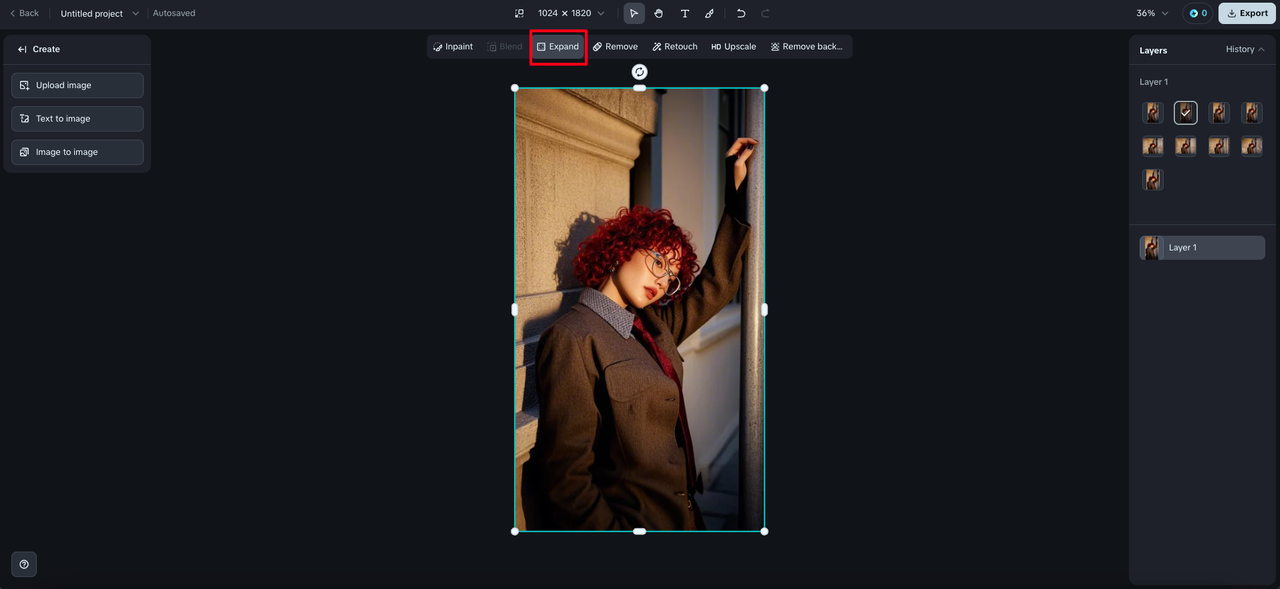The width and height of the screenshot is (1280, 589).
Task: Open the Untitled project name dropdown
Action: point(99,13)
